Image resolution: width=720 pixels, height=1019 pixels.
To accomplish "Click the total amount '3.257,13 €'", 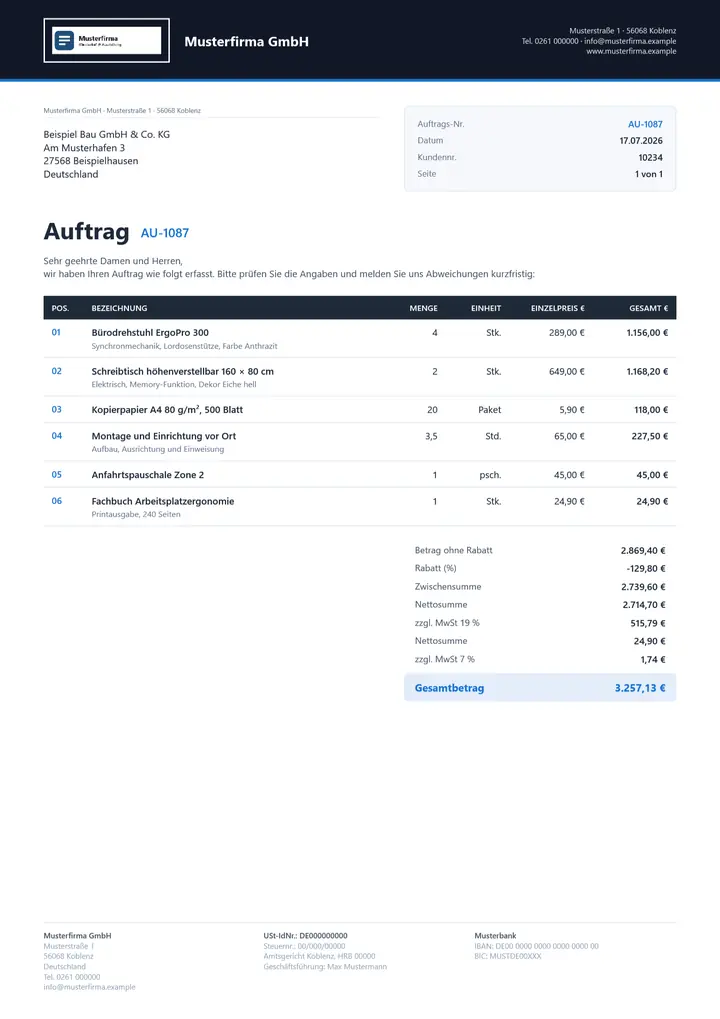I will 640,688.
